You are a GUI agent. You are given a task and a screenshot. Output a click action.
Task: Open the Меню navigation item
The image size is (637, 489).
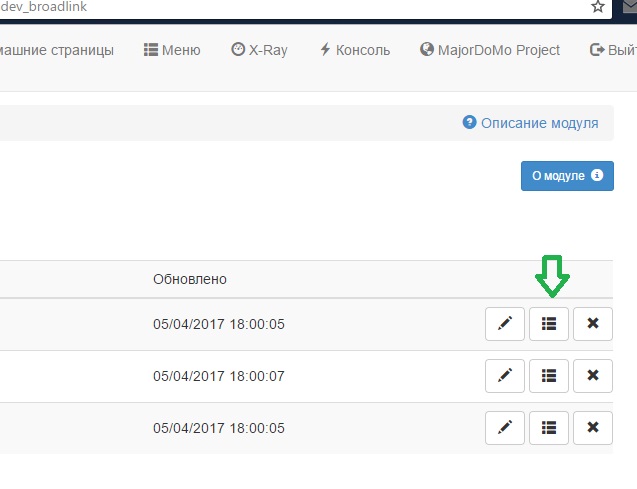tap(172, 50)
